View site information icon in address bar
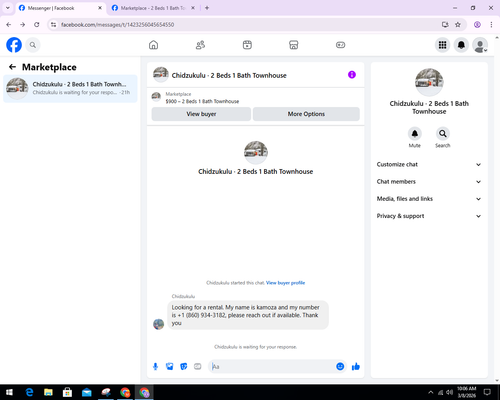 [53, 25]
